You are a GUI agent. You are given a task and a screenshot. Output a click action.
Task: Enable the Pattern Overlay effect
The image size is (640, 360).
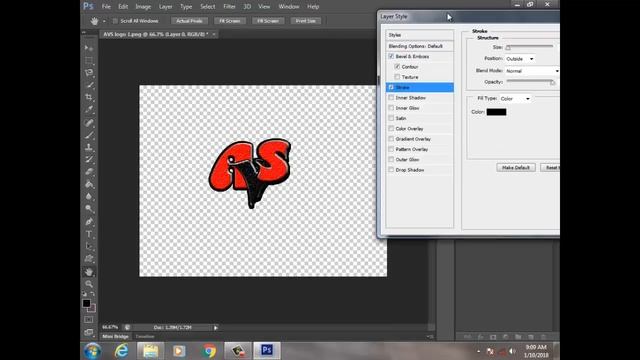pyautogui.click(x=391, y=149)
